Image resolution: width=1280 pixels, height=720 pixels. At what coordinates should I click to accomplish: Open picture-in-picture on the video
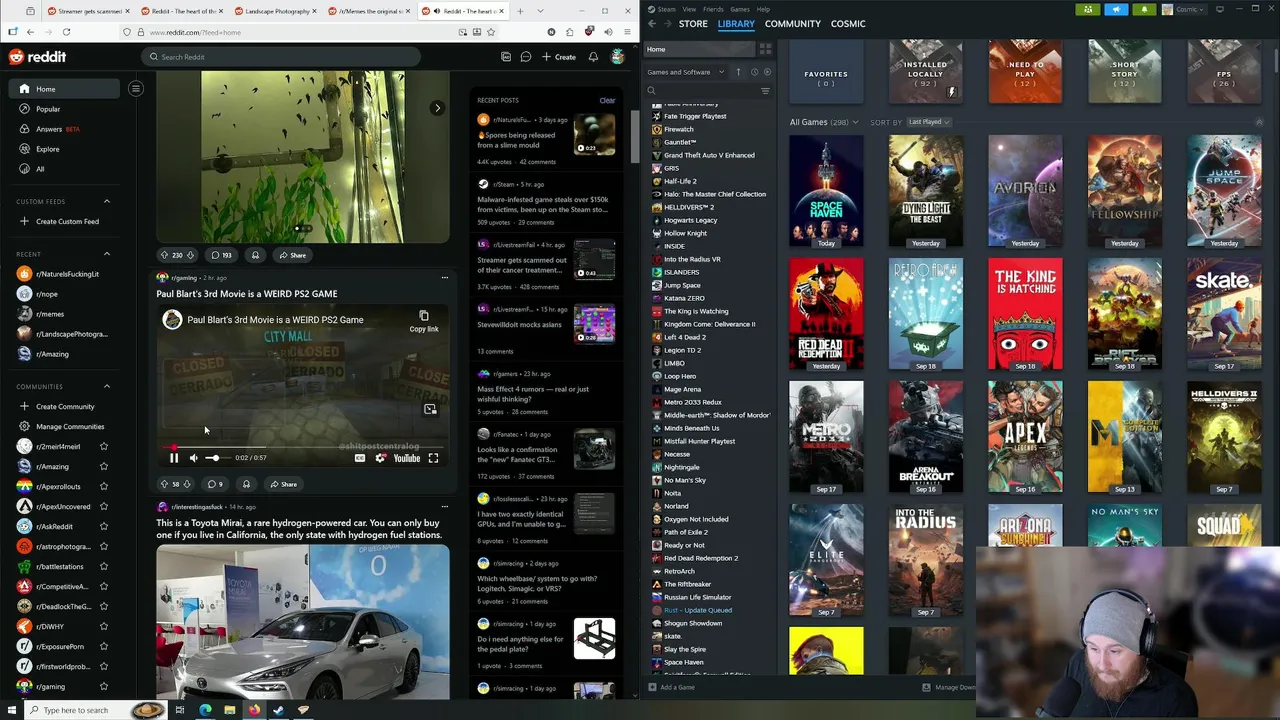[430, 409]
